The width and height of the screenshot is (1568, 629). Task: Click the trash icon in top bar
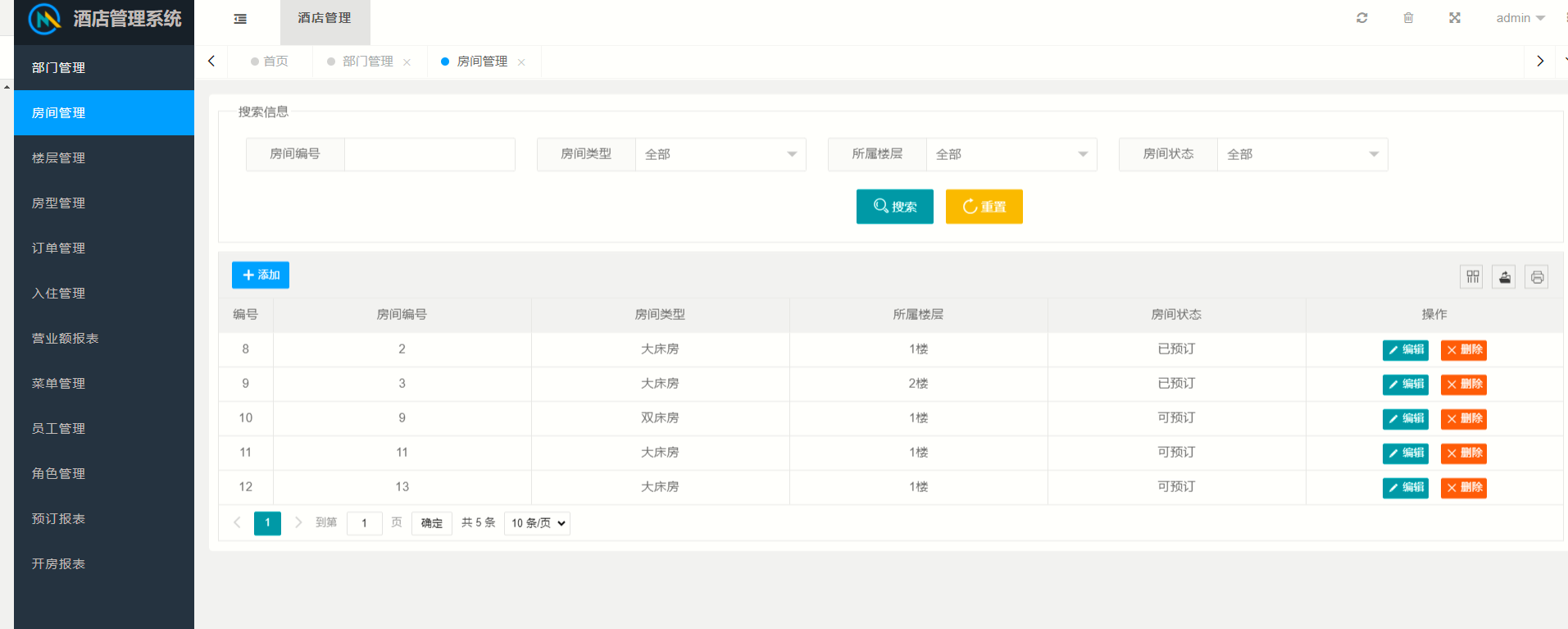[1408, 18]
